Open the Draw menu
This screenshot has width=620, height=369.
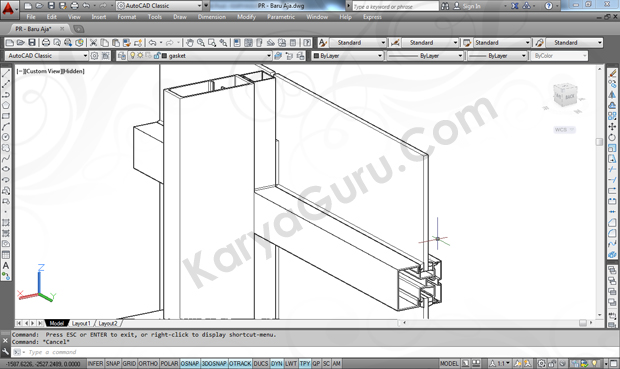(x=180, y=17)
